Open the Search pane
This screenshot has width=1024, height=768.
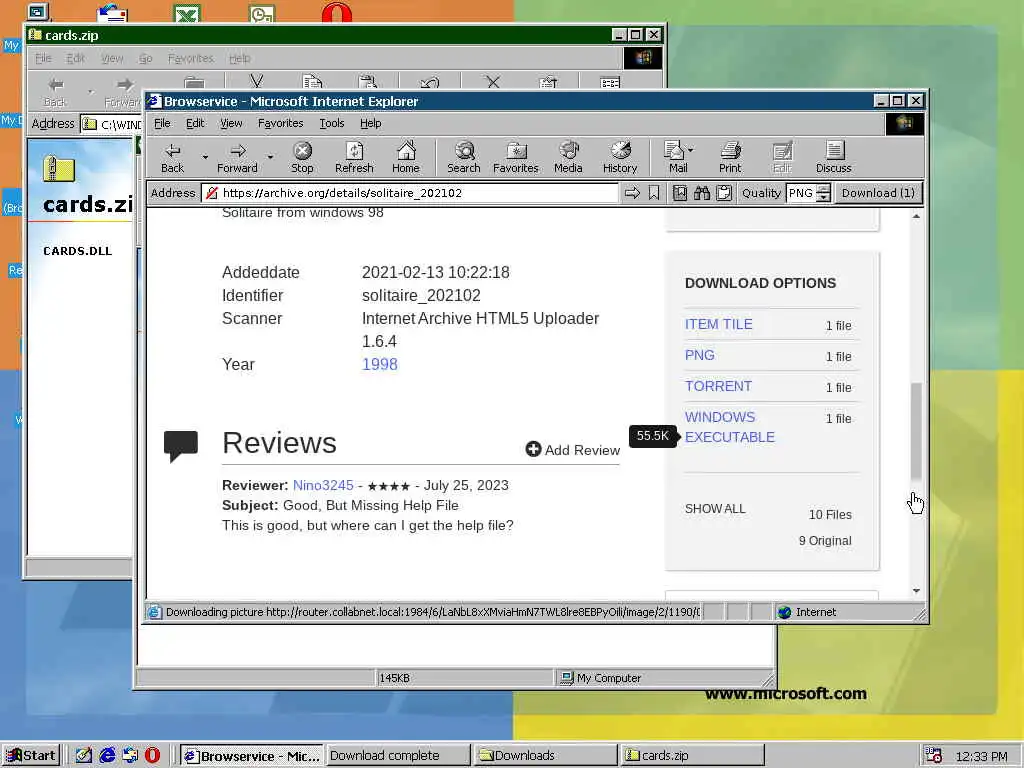point(464,157)
